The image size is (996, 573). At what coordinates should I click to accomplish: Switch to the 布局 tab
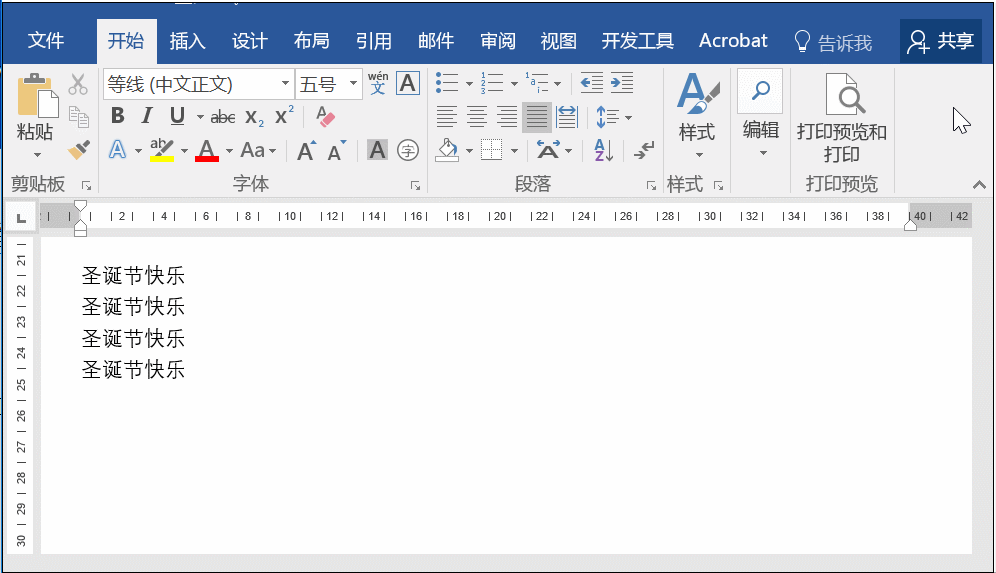[x=312, y=41]
